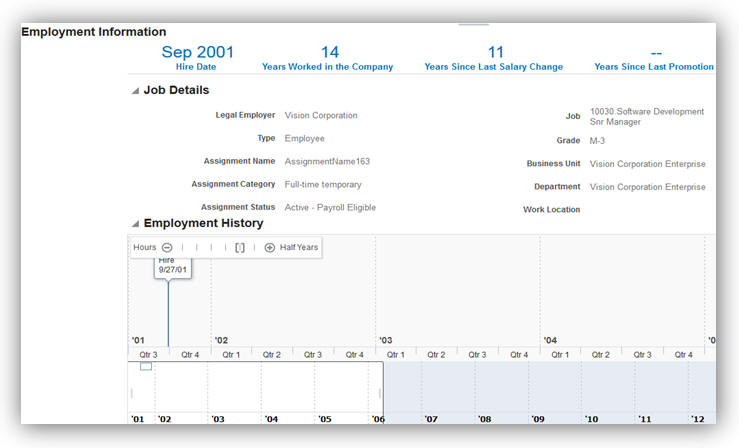Click the 11 years salary change value
739x448 pixels.
click(495, 52)
